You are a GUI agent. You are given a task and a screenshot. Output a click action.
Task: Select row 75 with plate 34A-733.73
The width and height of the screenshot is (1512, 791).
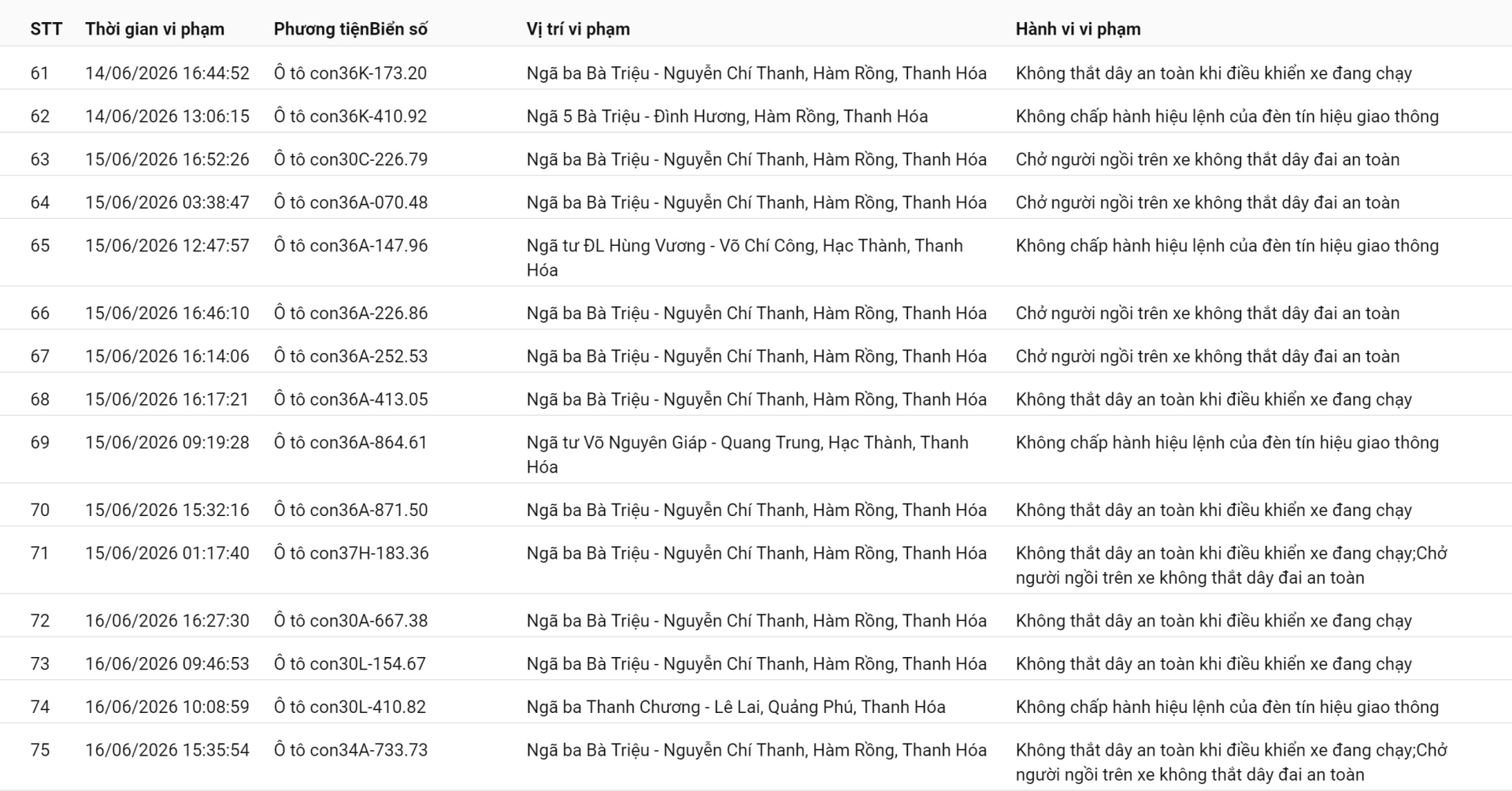[756, 762]
